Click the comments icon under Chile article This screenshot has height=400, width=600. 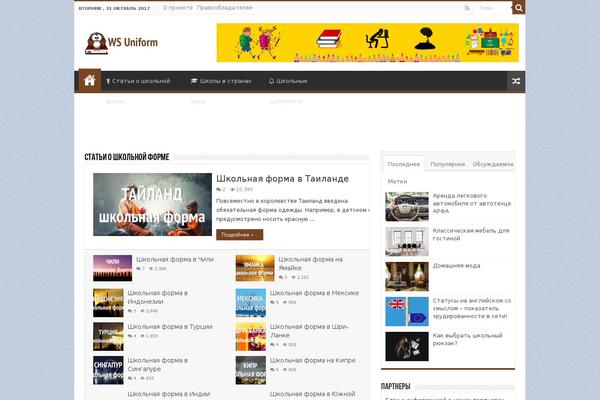[139, 269]
